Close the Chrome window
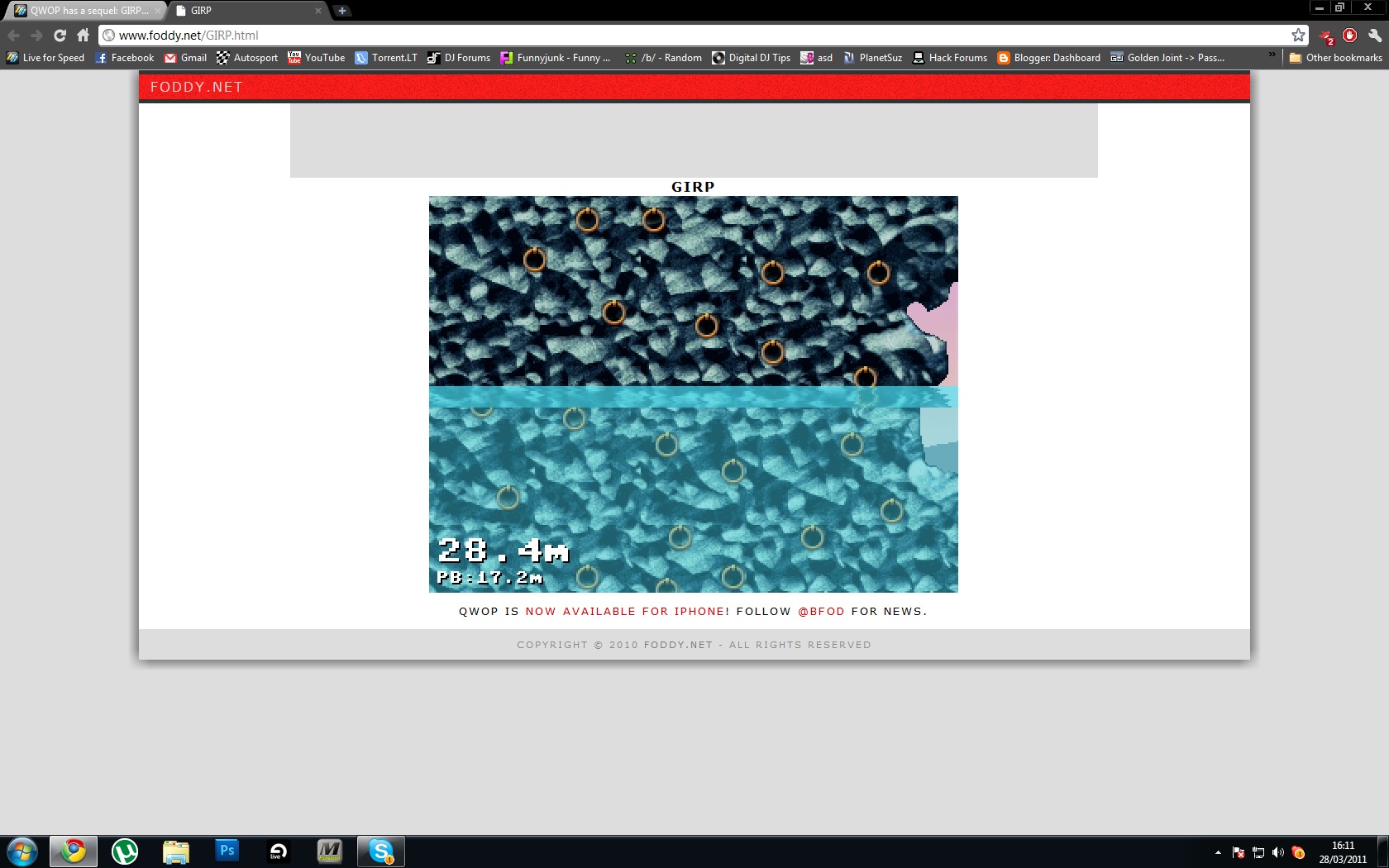The height and width of the screenshot is (868, 1389). pos(1368,7)
